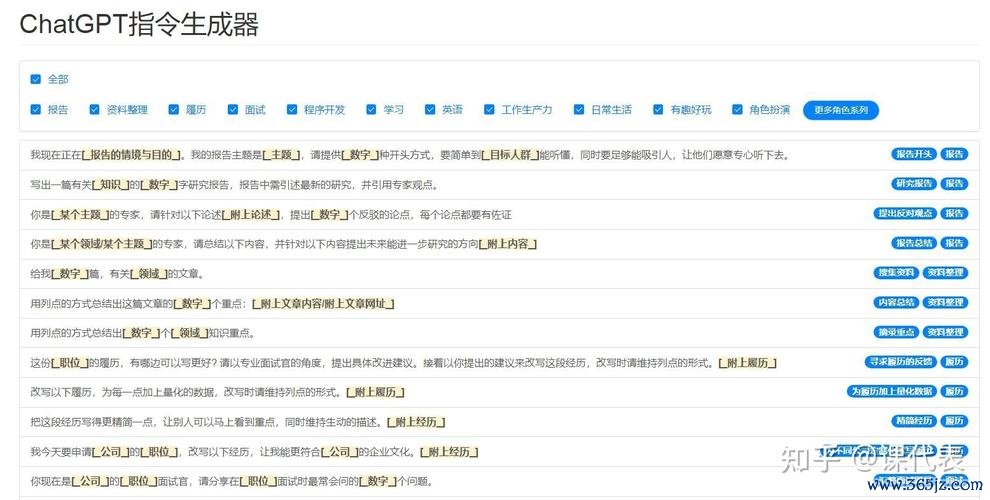Select the prompt starting 改写以下履历
This screenshot has height=500, width=990.
click(x=499, y=393)
